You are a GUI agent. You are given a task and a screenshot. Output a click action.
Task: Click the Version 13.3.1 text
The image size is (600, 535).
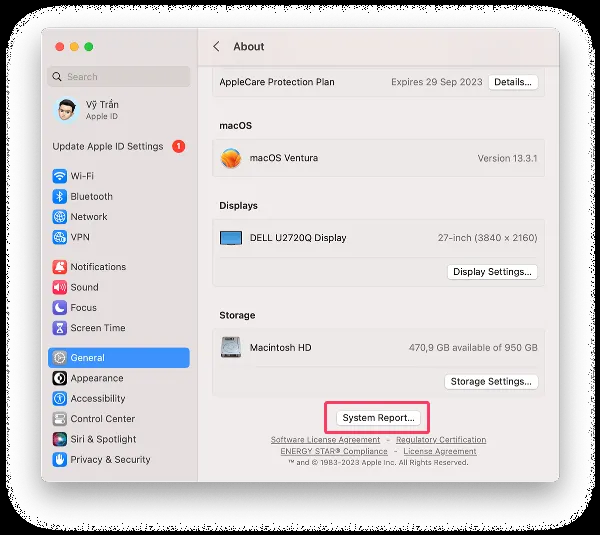click(x=507, y=158)
